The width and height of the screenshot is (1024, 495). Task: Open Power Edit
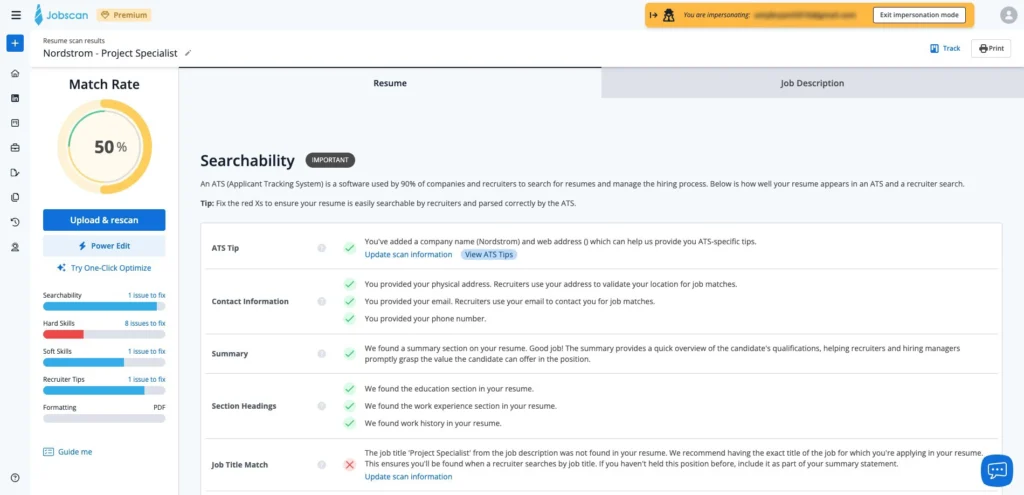tap(104, 246)
